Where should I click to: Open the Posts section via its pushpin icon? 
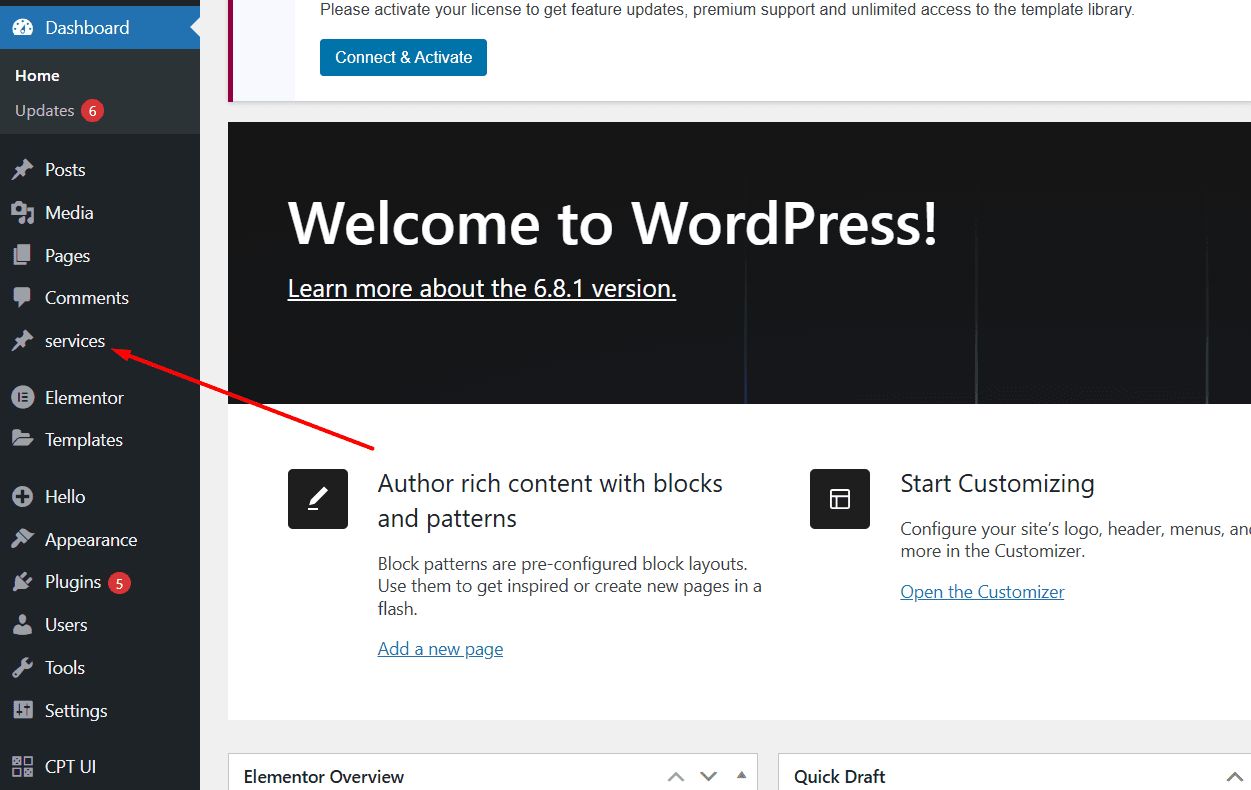(25, 169)
